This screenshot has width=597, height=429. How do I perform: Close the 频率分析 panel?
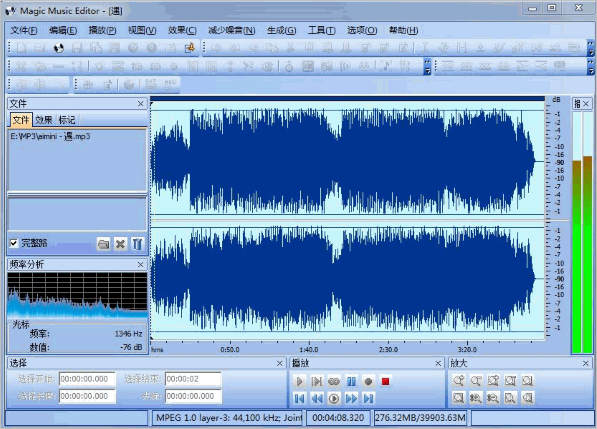coord(140,264)
